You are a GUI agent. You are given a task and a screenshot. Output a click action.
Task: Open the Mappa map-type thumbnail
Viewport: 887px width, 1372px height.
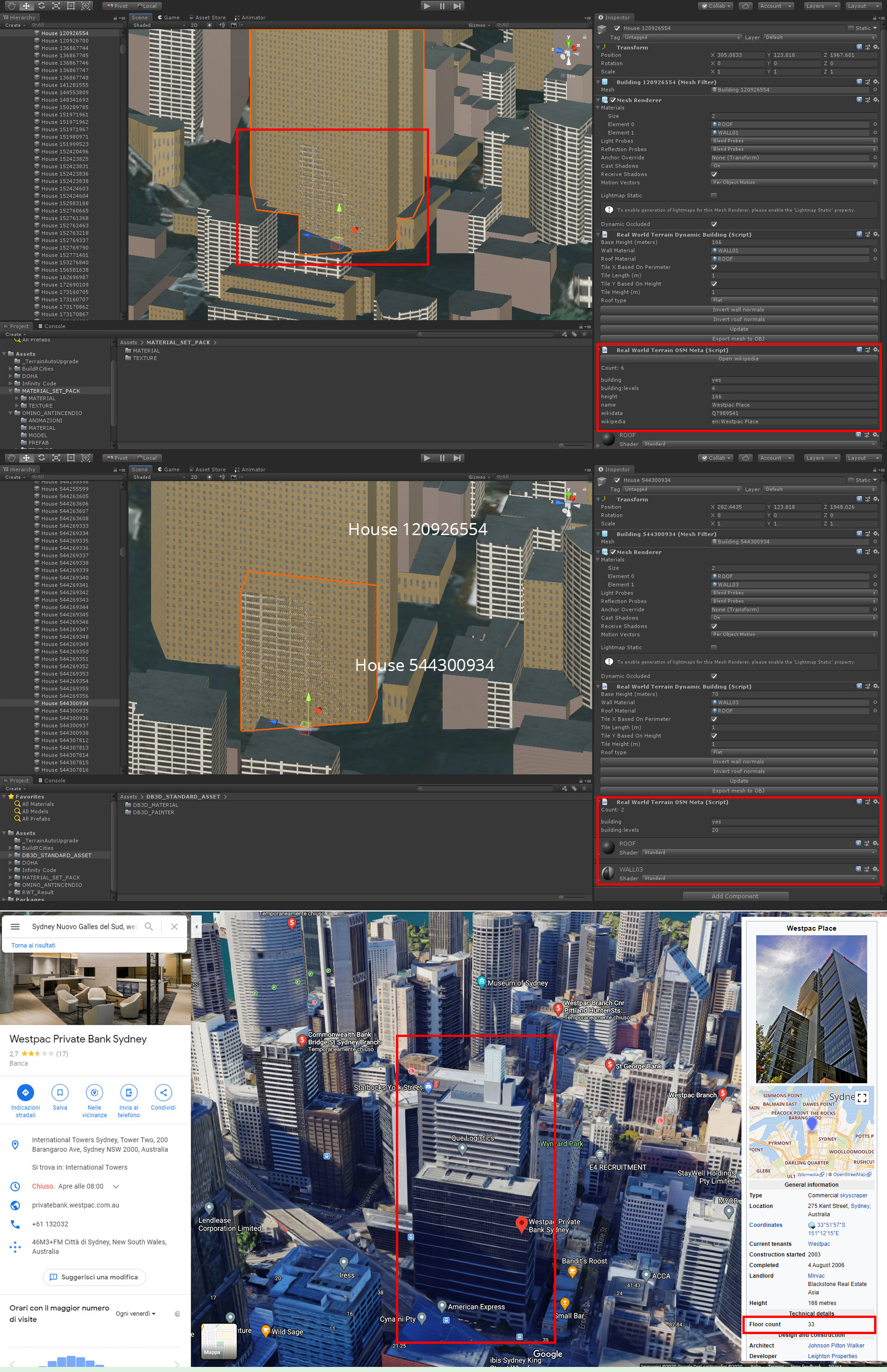pos(219,1341)
